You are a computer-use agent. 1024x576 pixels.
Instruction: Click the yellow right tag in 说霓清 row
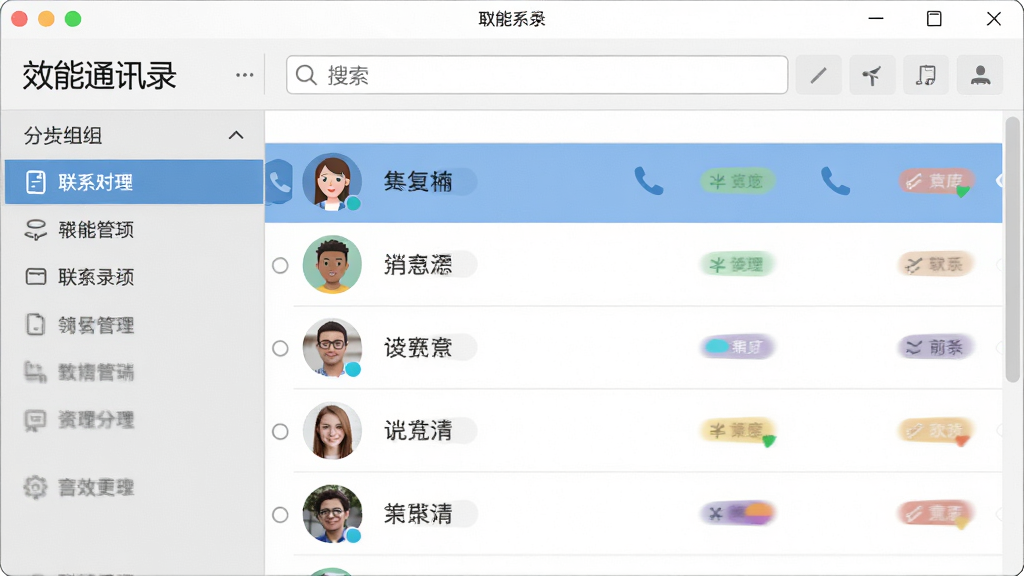pos(936,430)
